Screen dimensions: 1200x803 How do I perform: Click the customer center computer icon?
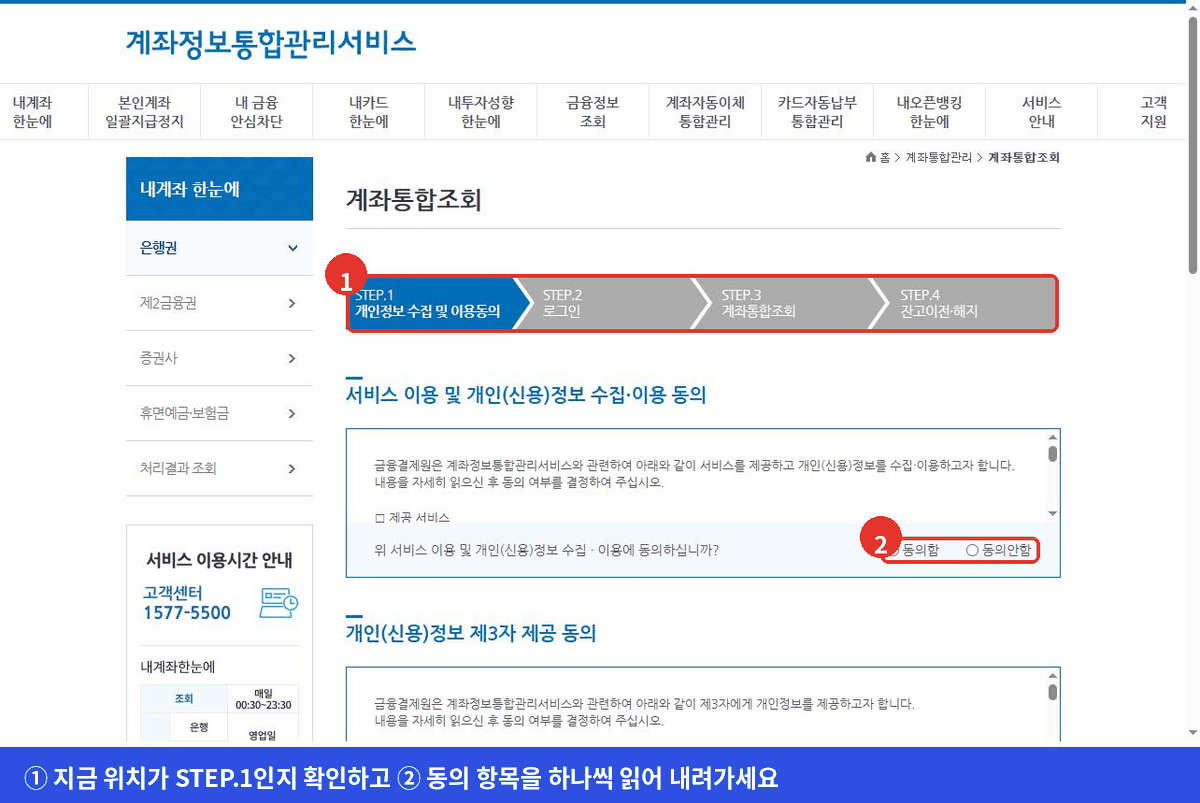tap(279, 603)
